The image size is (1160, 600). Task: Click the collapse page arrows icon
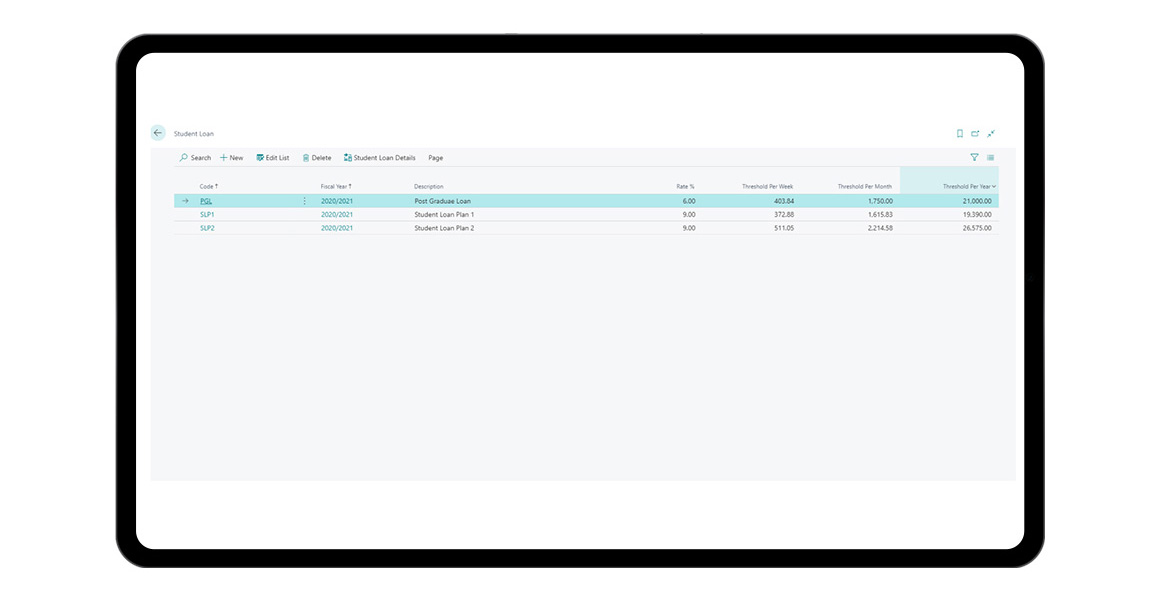click(991, 133)
